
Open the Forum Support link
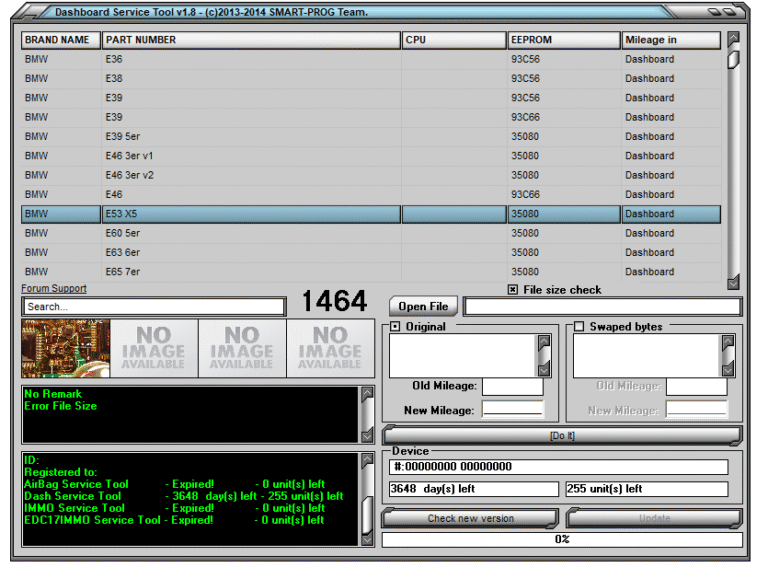pos(54,288)
